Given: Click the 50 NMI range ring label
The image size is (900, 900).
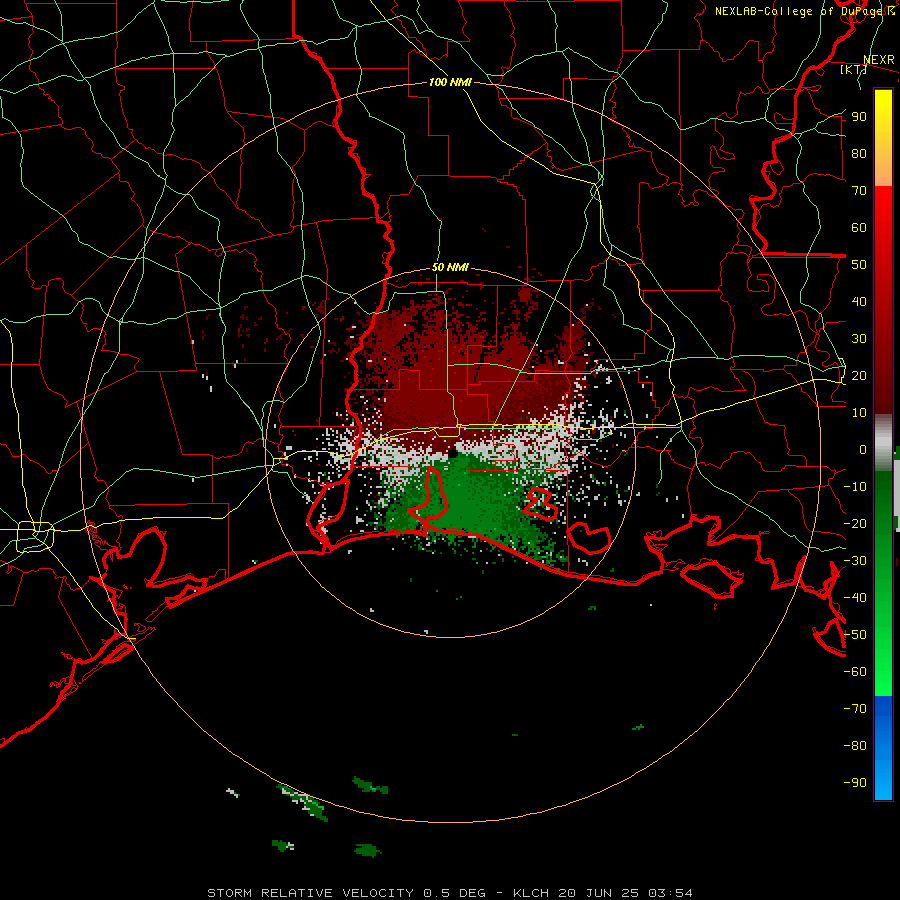Looking at the screenshot, I should pos(450,267).
